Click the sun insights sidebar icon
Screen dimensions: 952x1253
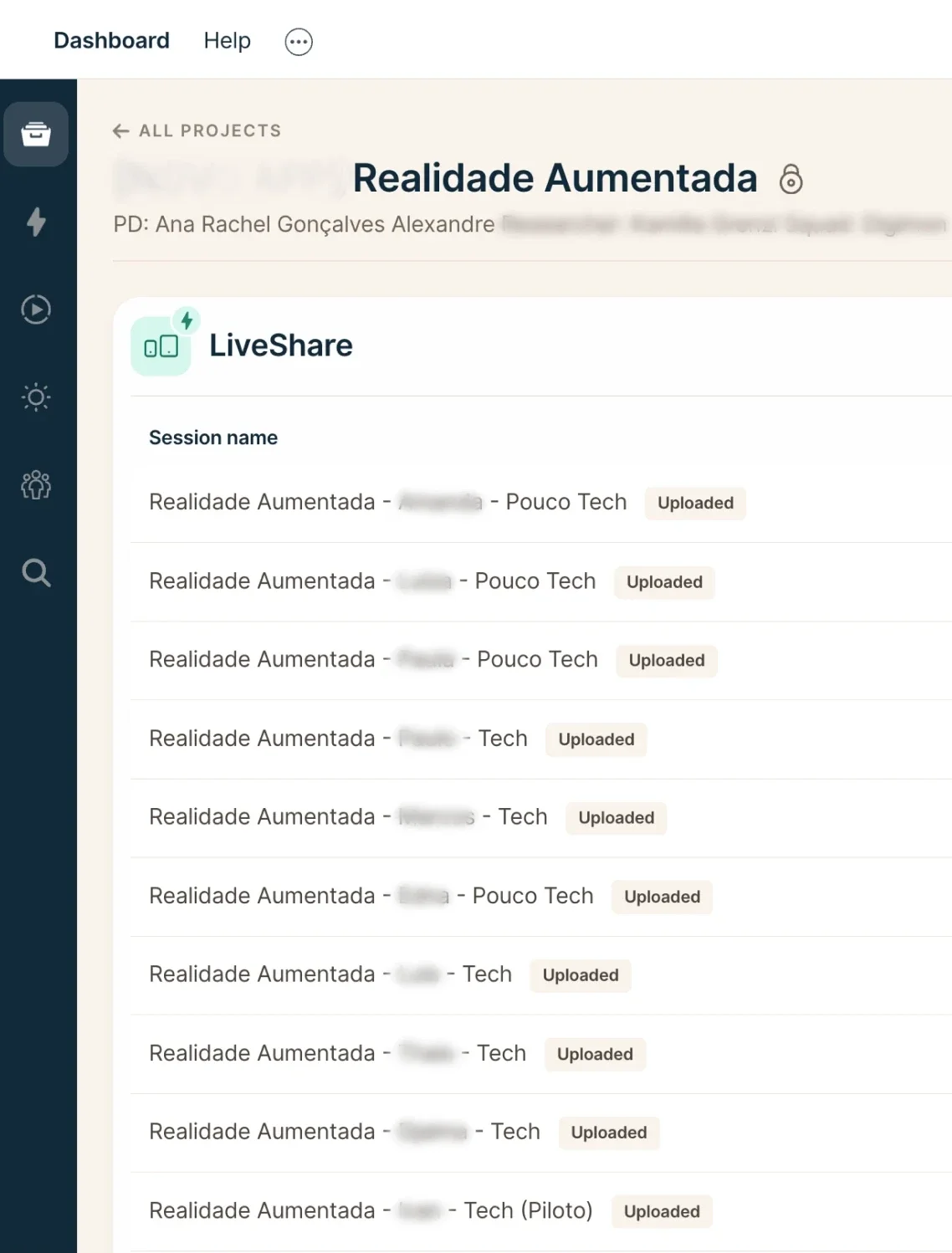(36, 397)
